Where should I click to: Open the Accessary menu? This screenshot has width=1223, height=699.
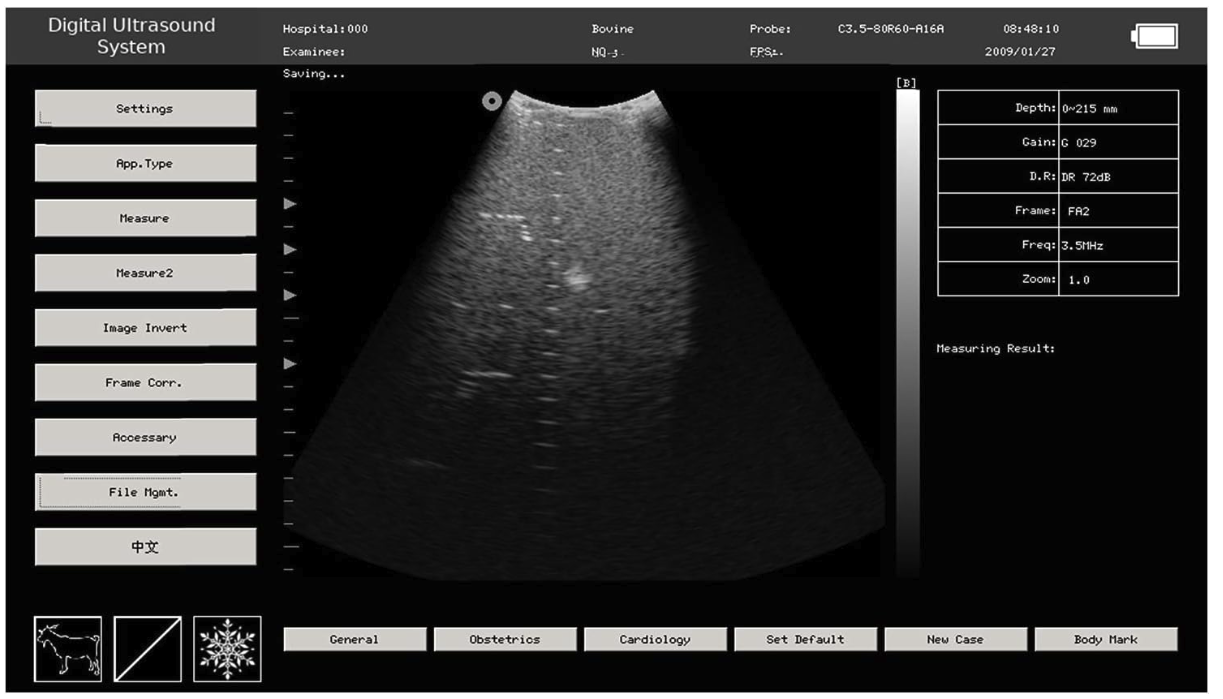tap(145, 437)
